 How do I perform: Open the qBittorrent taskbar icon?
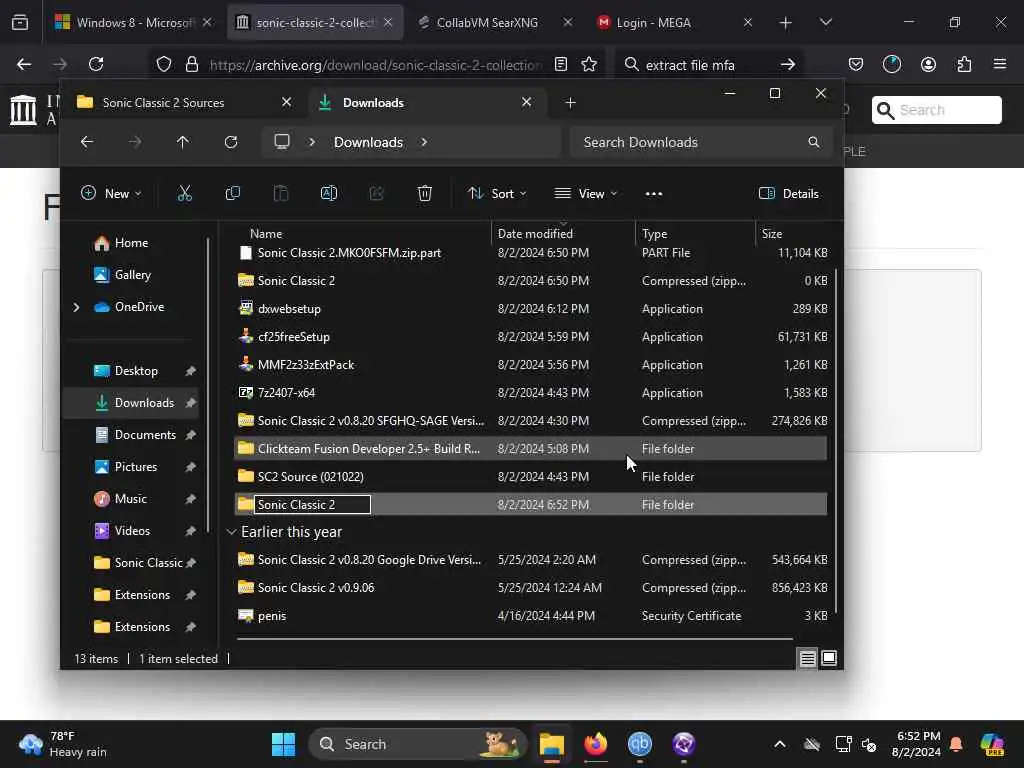639,744
